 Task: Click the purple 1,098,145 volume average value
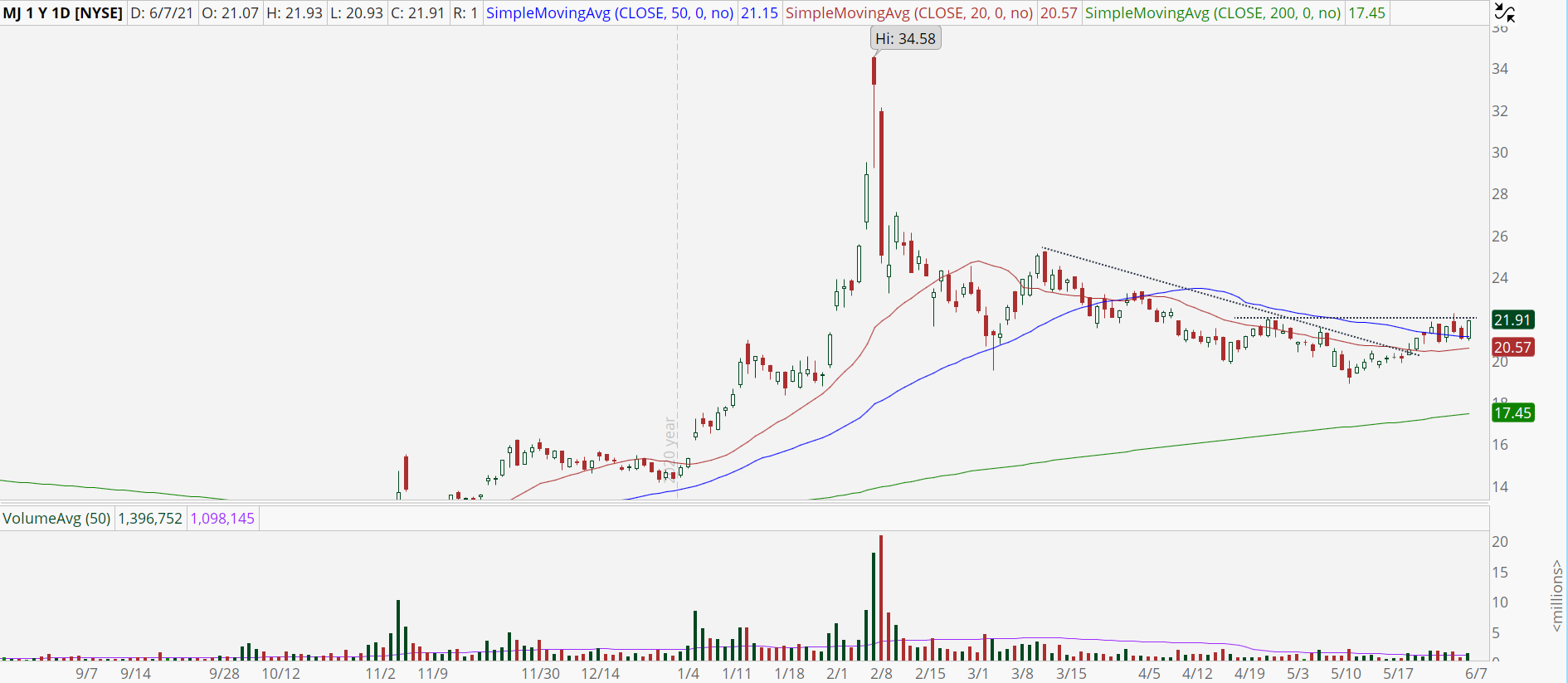(222, 519)
